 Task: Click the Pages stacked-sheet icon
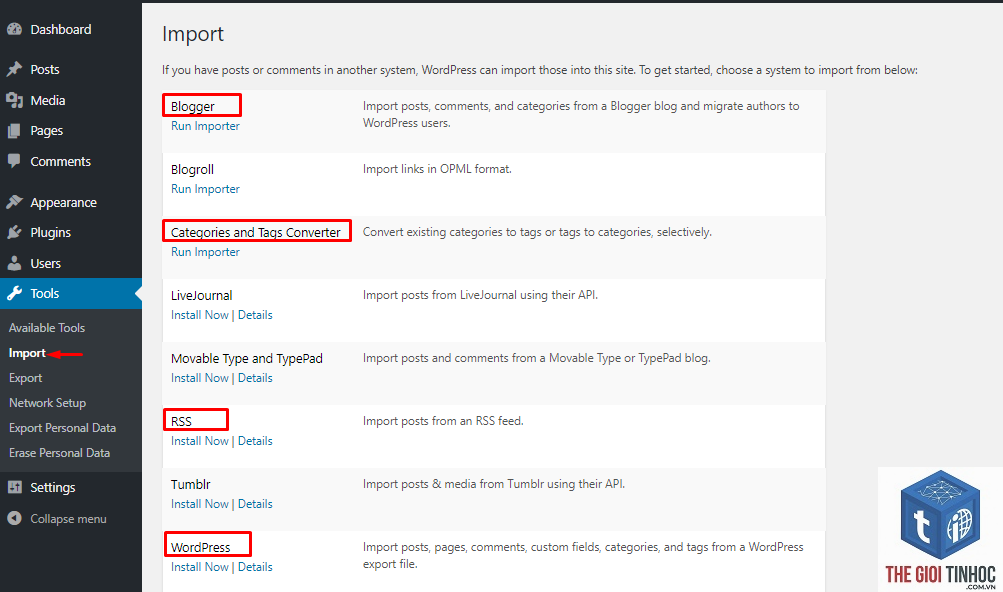point(14,131)
